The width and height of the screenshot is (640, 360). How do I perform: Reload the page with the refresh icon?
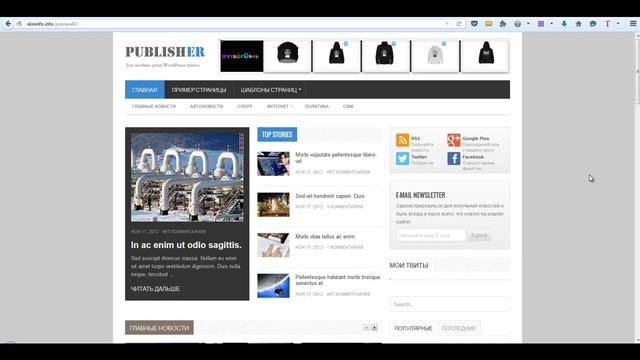pyautogui.click(x=459, y=24)
